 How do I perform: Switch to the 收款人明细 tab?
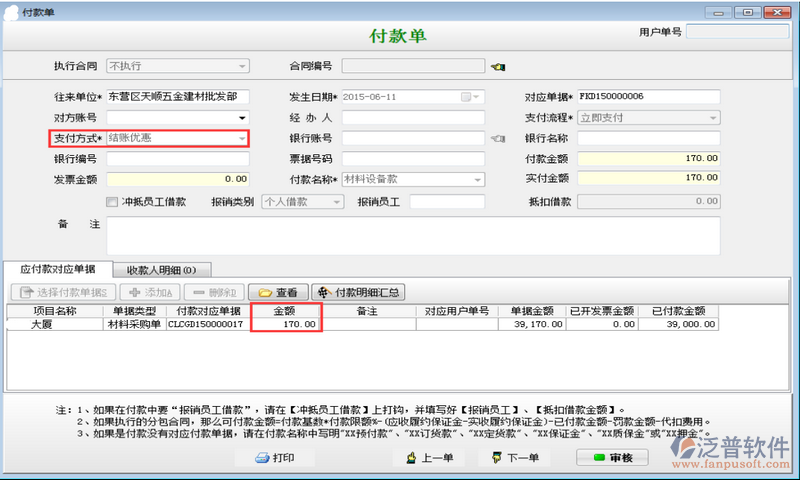click(160, 270)
